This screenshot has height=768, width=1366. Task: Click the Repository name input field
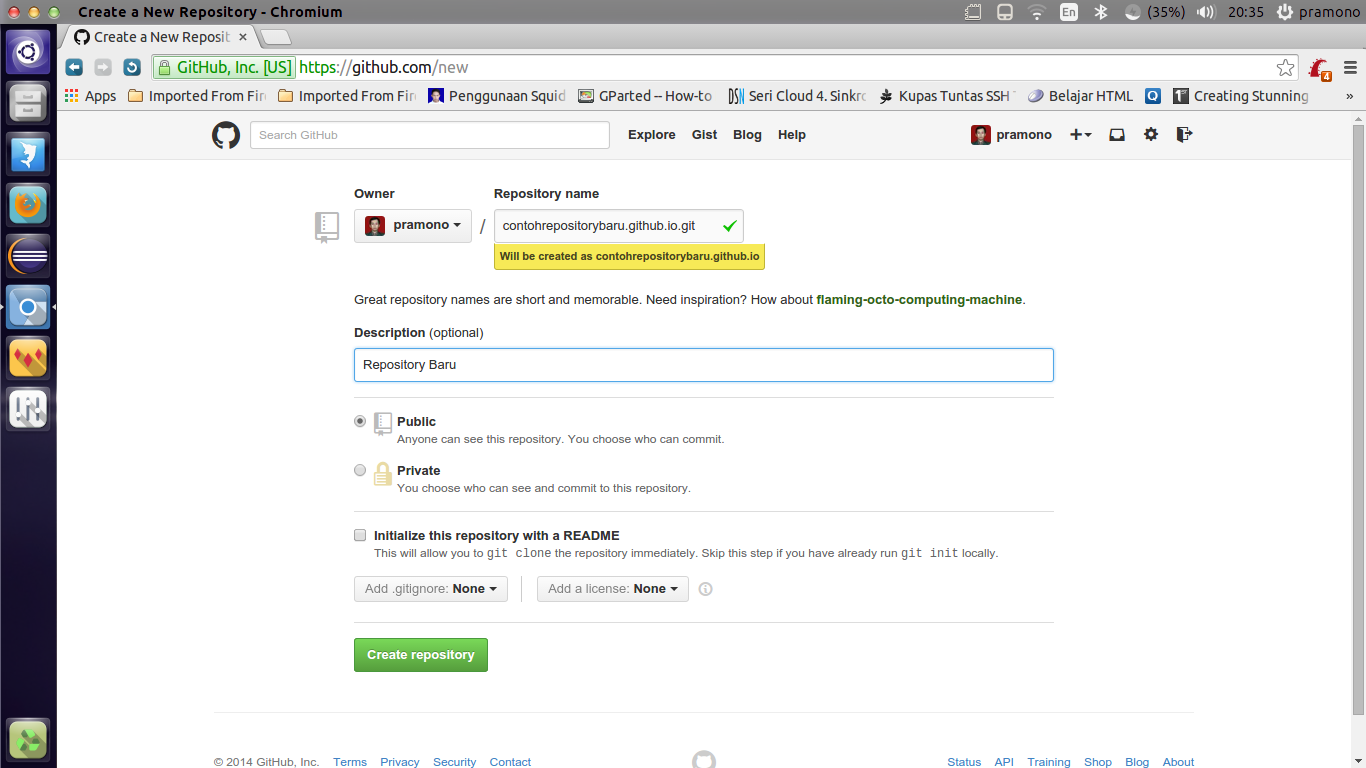click(x=618, y=226)
